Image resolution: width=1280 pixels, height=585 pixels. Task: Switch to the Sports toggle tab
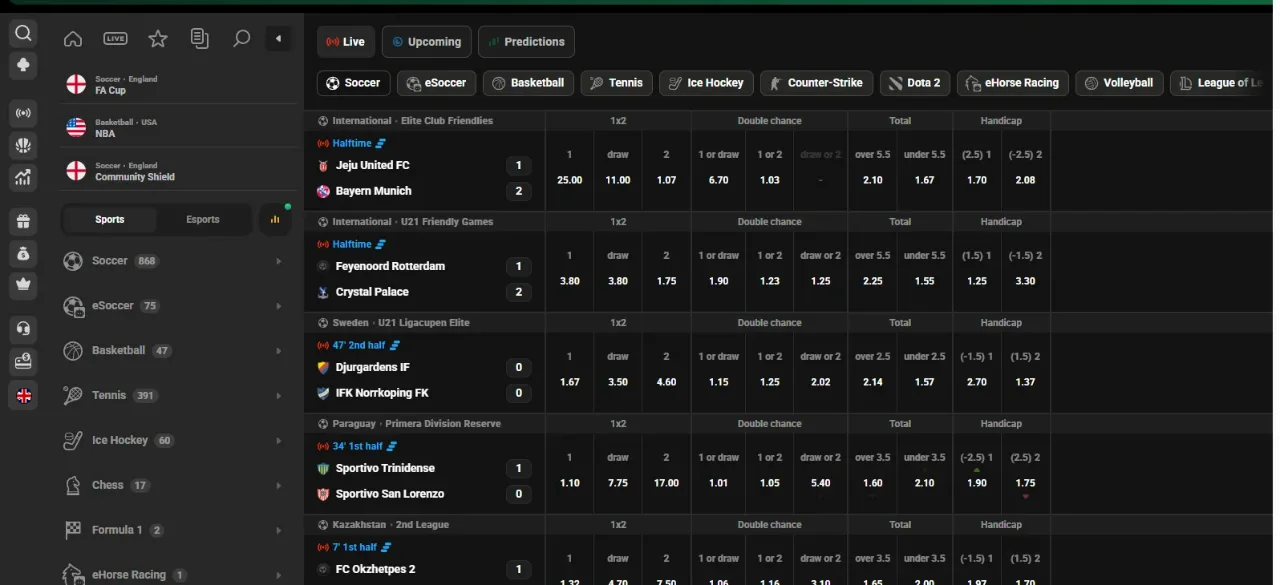tap(110, 220)
